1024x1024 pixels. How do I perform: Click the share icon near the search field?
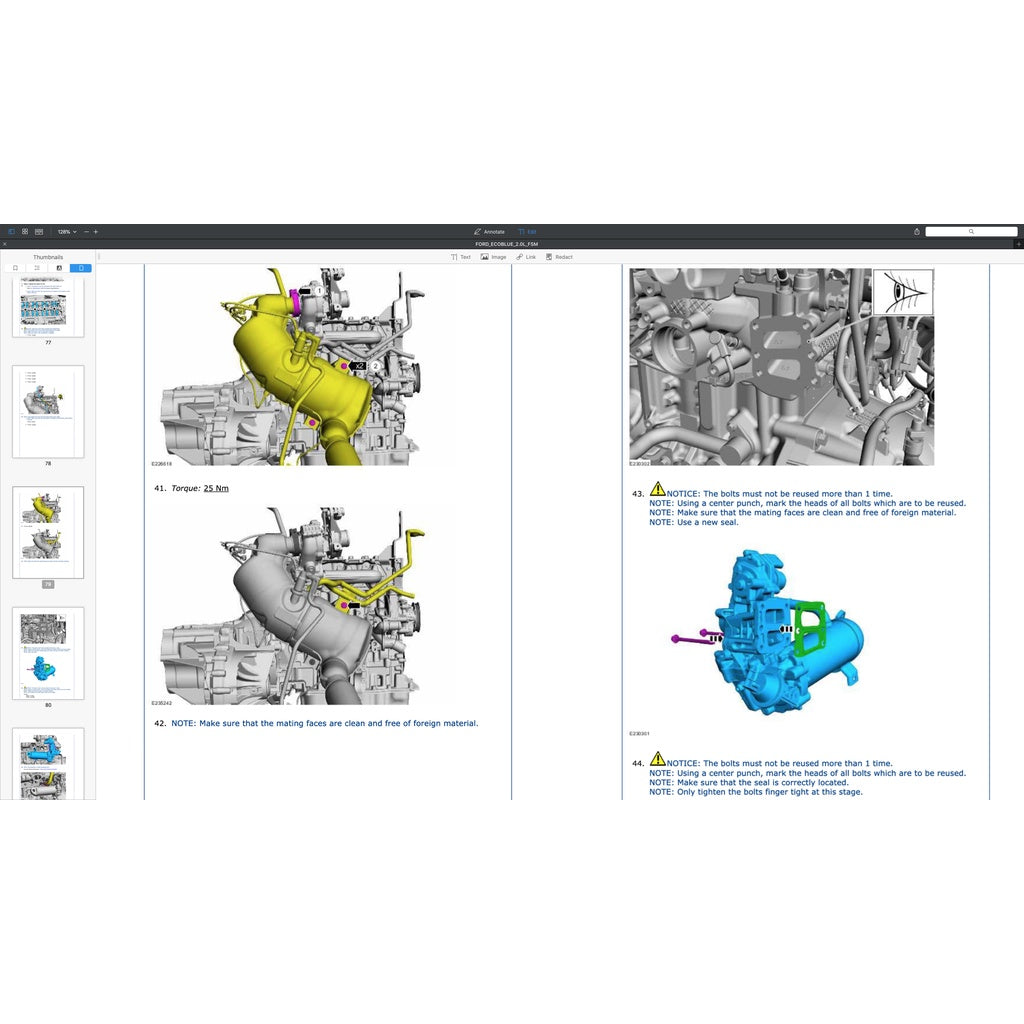click(x=916, y=231)
